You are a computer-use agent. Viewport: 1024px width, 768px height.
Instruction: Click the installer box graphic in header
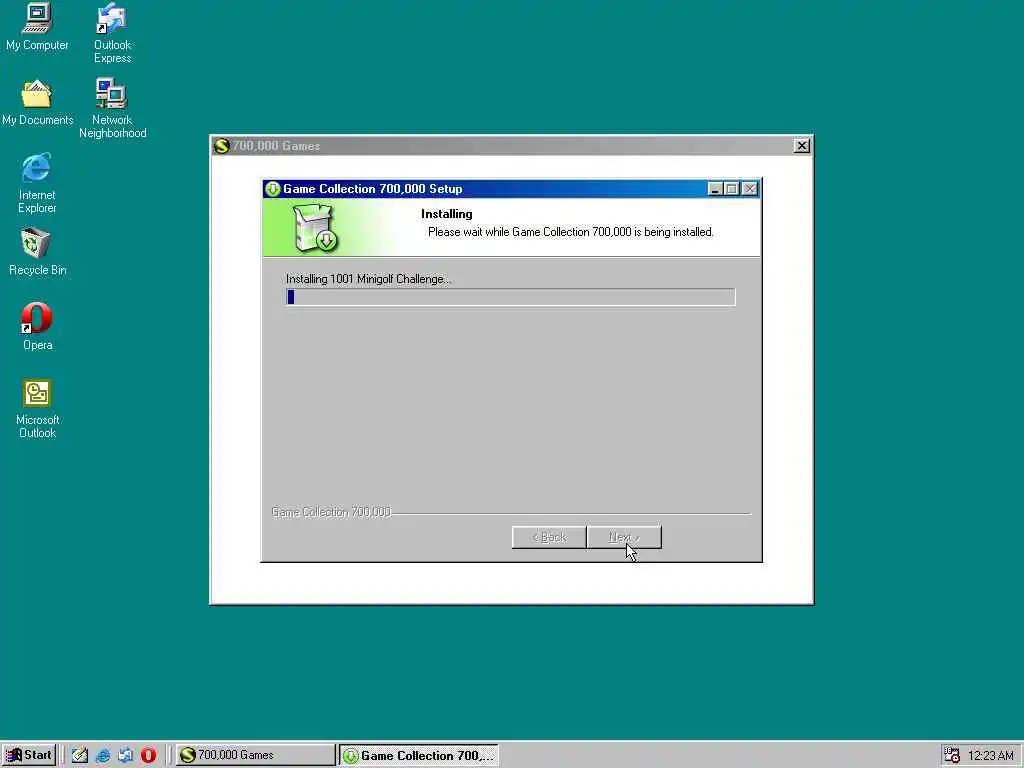click(x=315, y=228)
